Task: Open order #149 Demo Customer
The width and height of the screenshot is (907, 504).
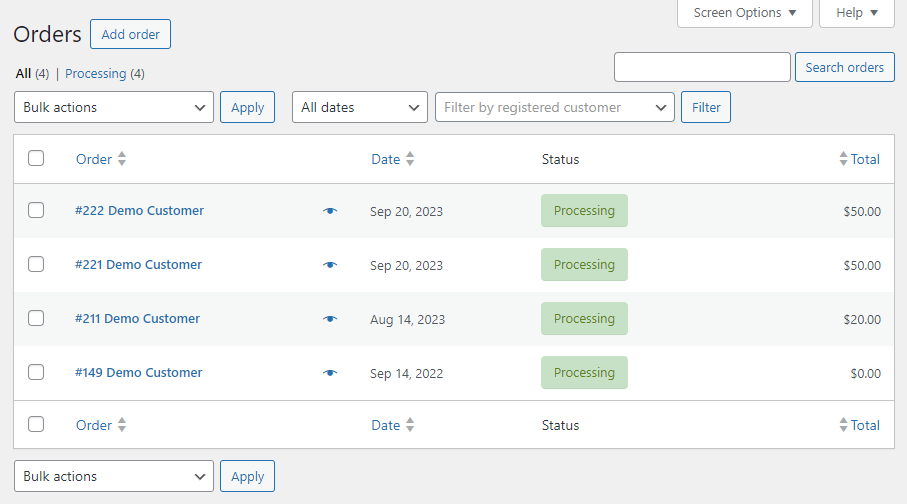Action: (138, 372)
